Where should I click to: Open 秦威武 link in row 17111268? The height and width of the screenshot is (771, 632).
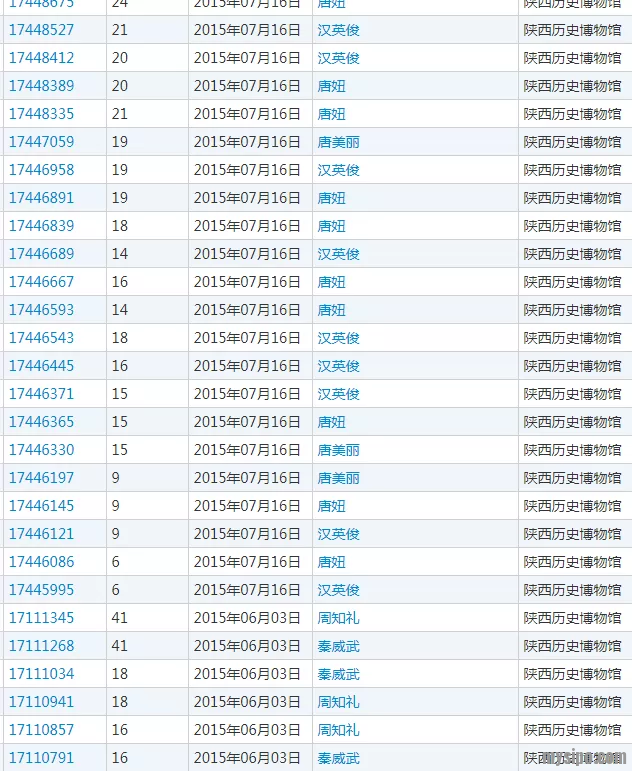[x=338, y=646]
